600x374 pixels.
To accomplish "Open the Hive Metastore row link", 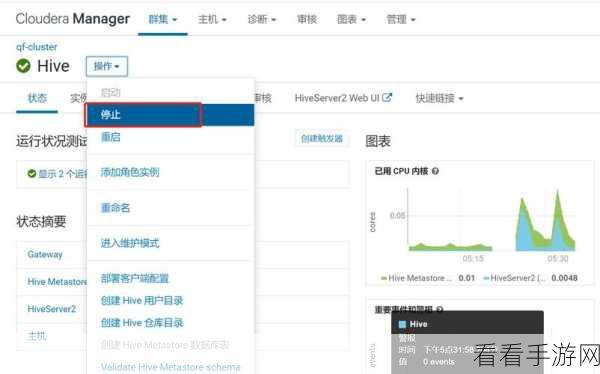I will [57, 282].
